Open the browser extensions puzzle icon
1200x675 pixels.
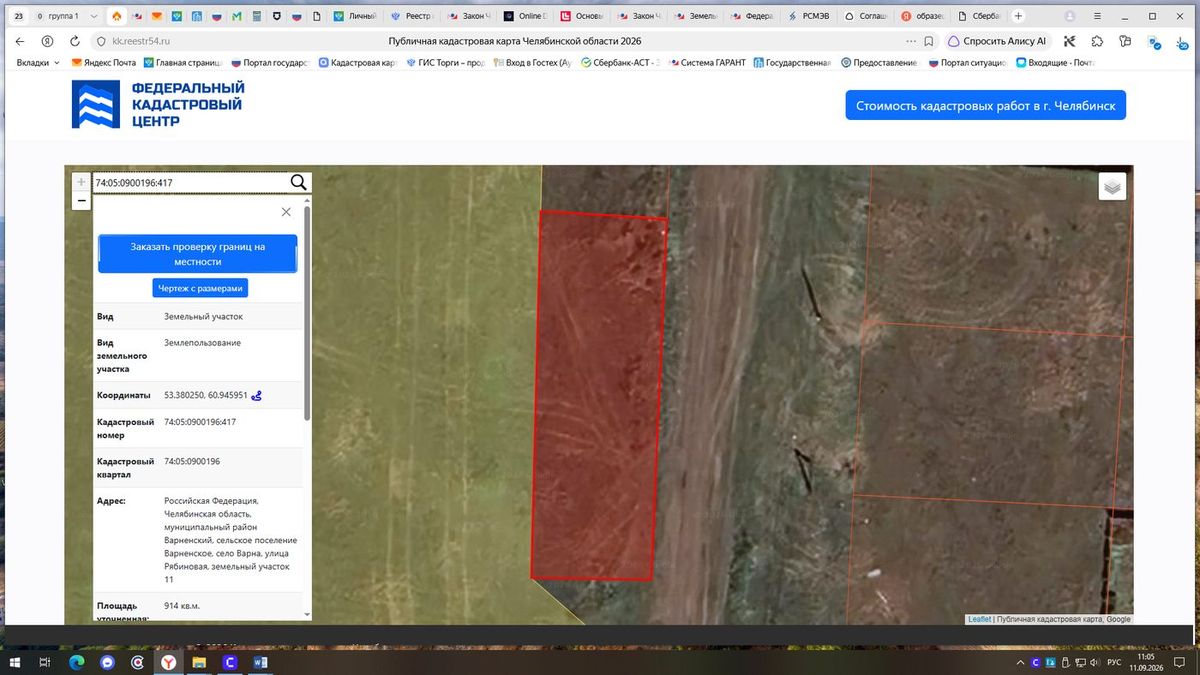(x=1098, y=41)
